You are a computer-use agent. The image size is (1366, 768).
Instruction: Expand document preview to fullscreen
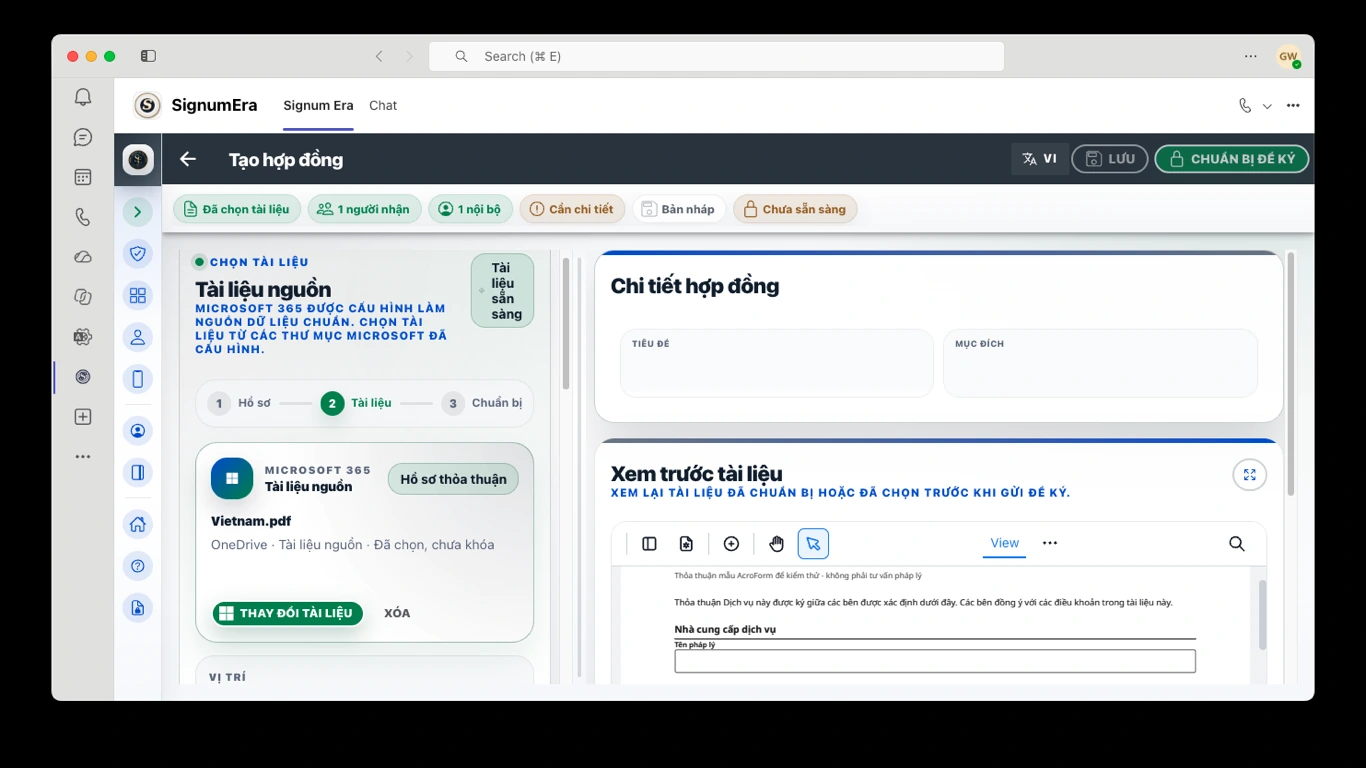coord(1249,475)
